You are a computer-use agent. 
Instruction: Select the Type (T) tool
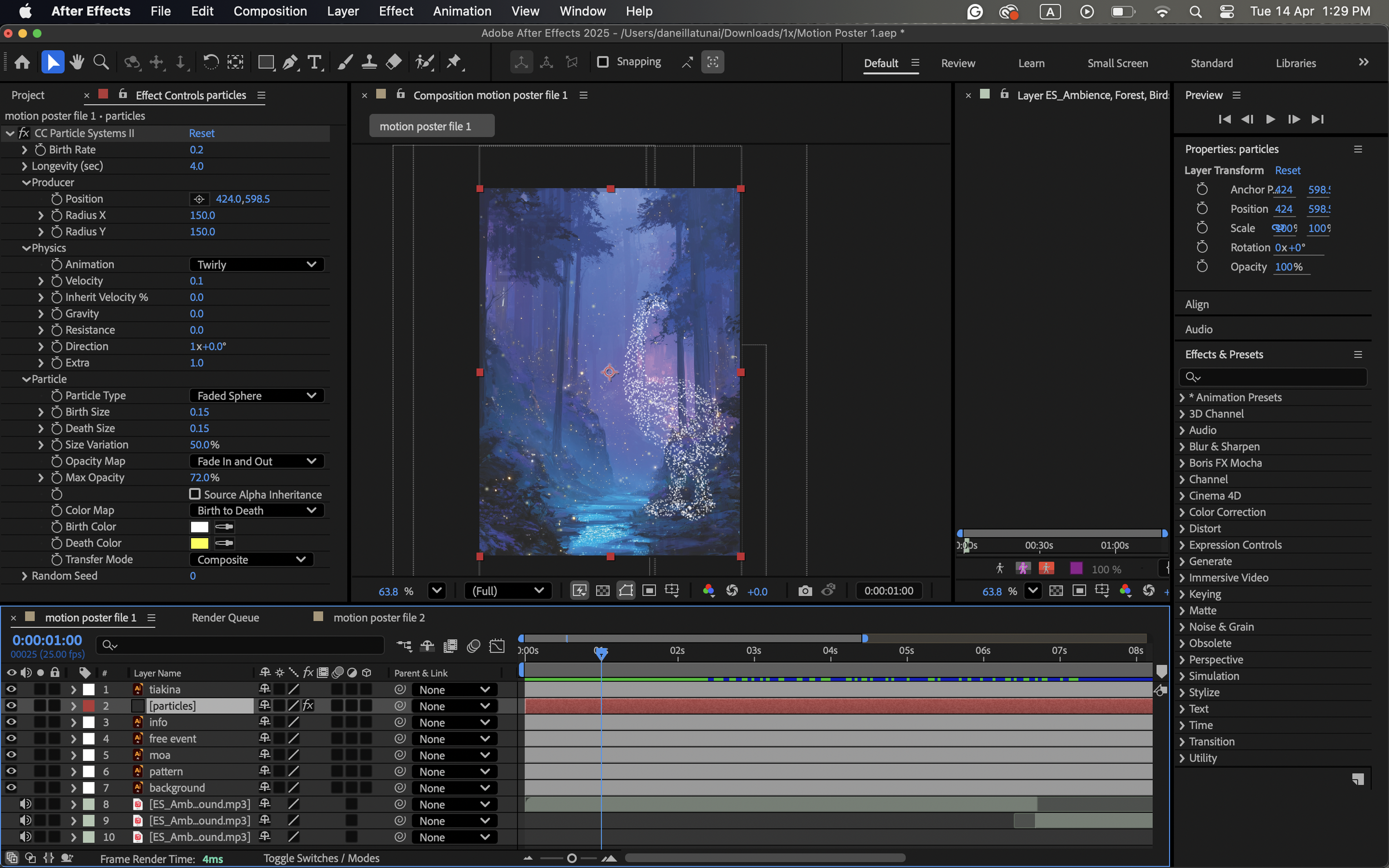(314, 62)
